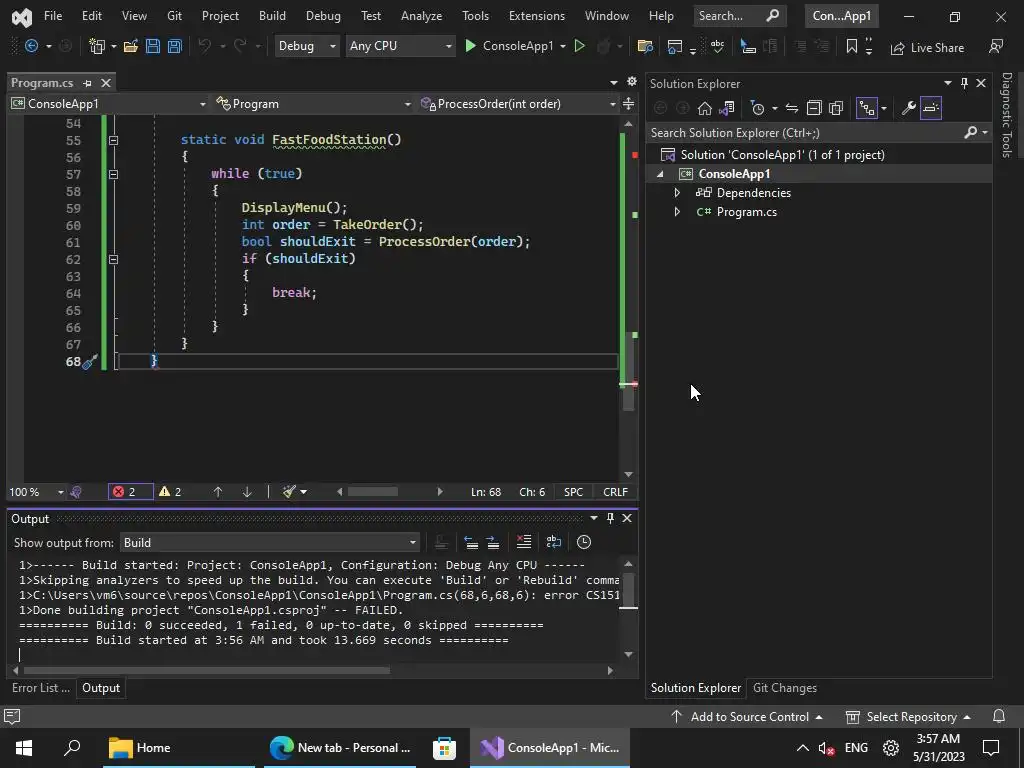The image size is (1024, 768).
Task: Open the ProcessOrder(int order) member dropdown
Action: [518, 104]
